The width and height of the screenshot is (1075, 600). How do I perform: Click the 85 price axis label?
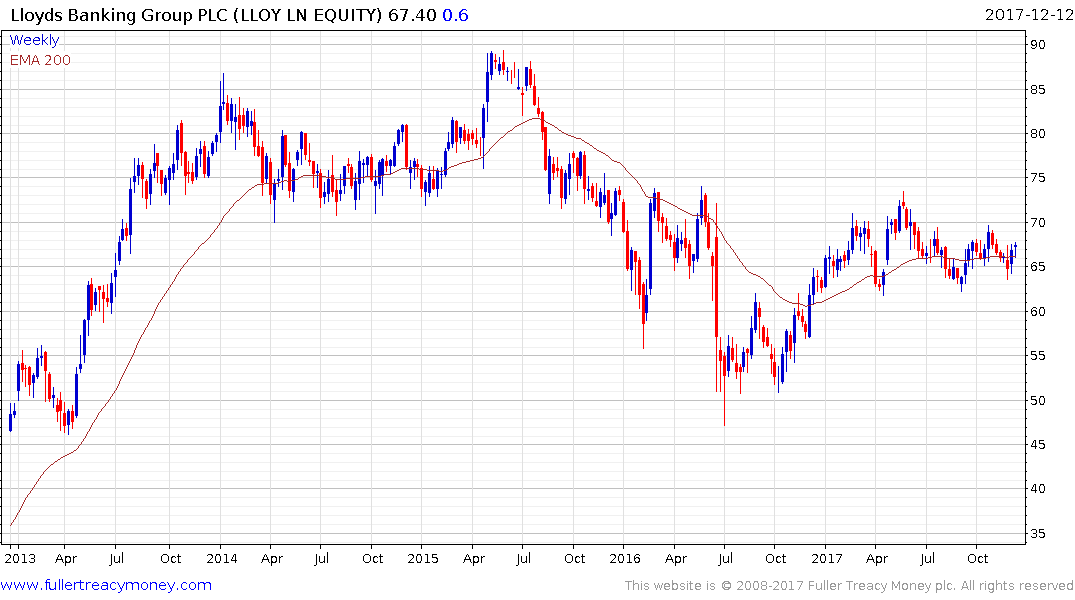pyautogui.click(x=1037, y=89)
